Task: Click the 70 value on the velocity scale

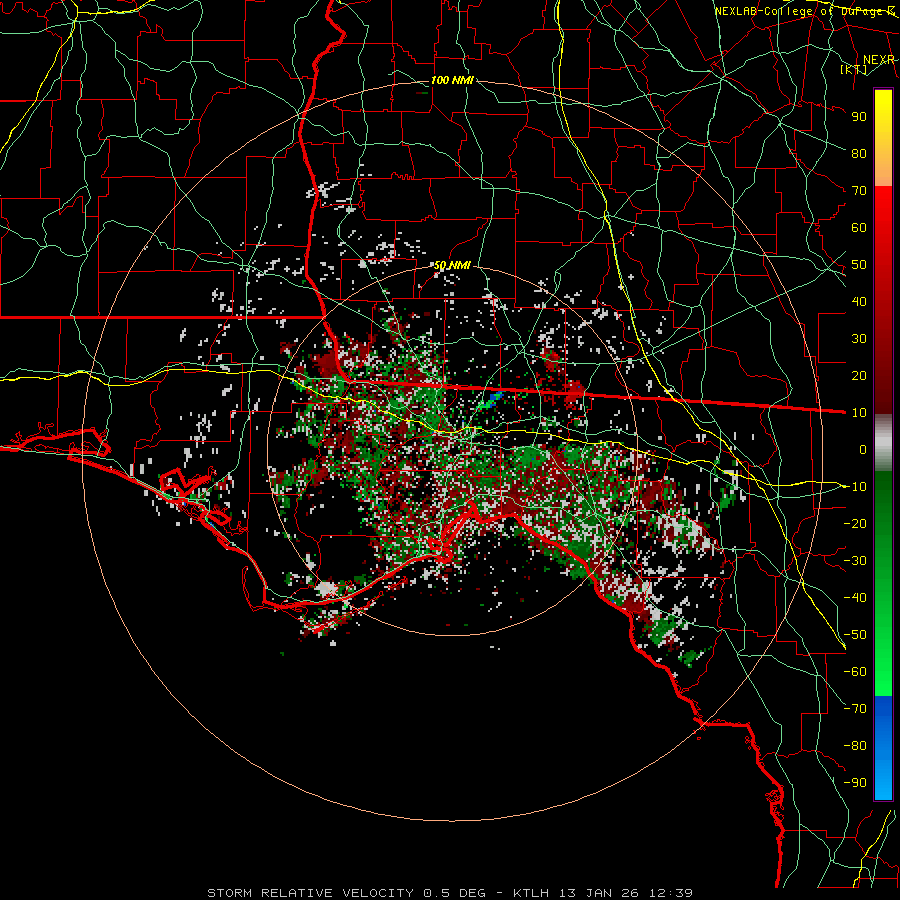Action: point(859,191)
